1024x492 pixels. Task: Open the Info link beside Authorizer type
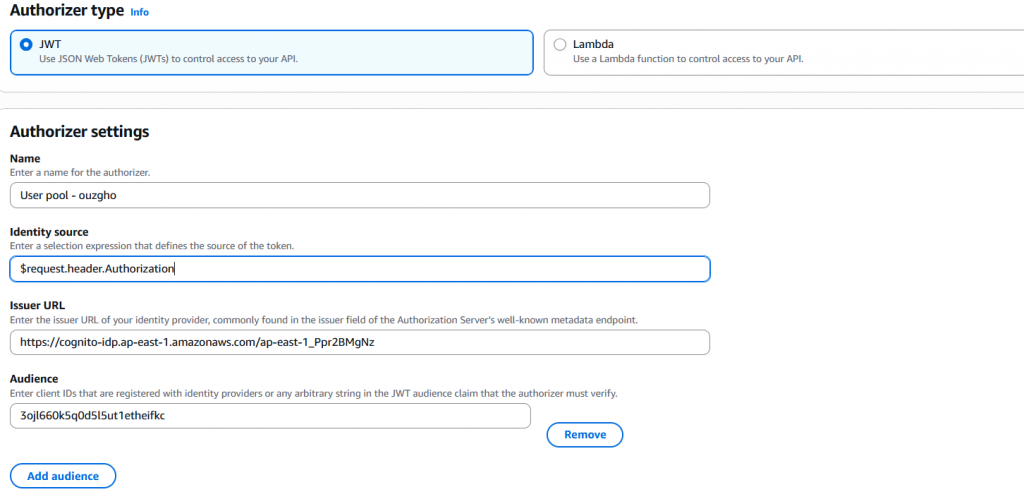[140, 12]
